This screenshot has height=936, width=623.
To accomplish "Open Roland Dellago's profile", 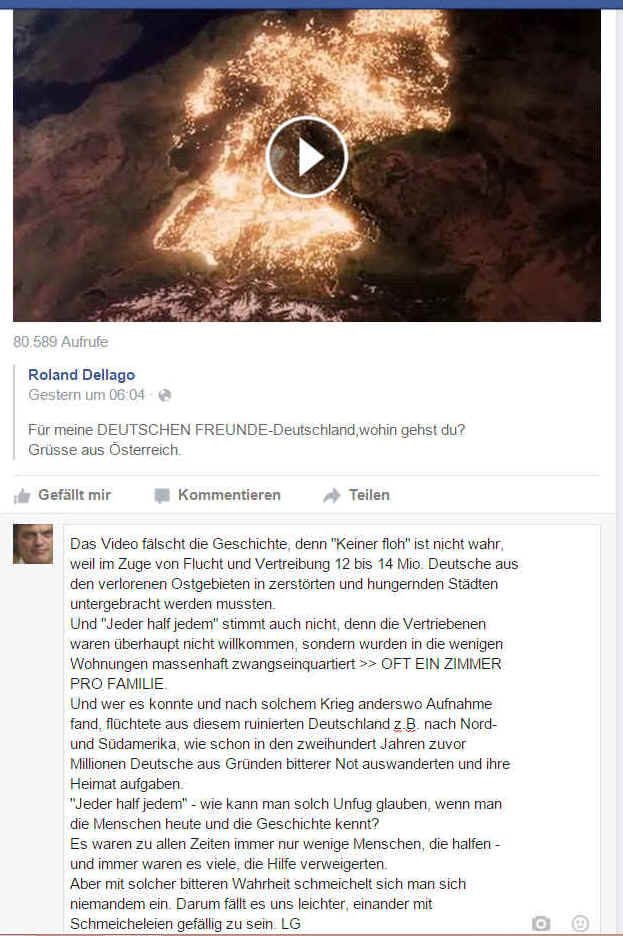I will 82,375.
